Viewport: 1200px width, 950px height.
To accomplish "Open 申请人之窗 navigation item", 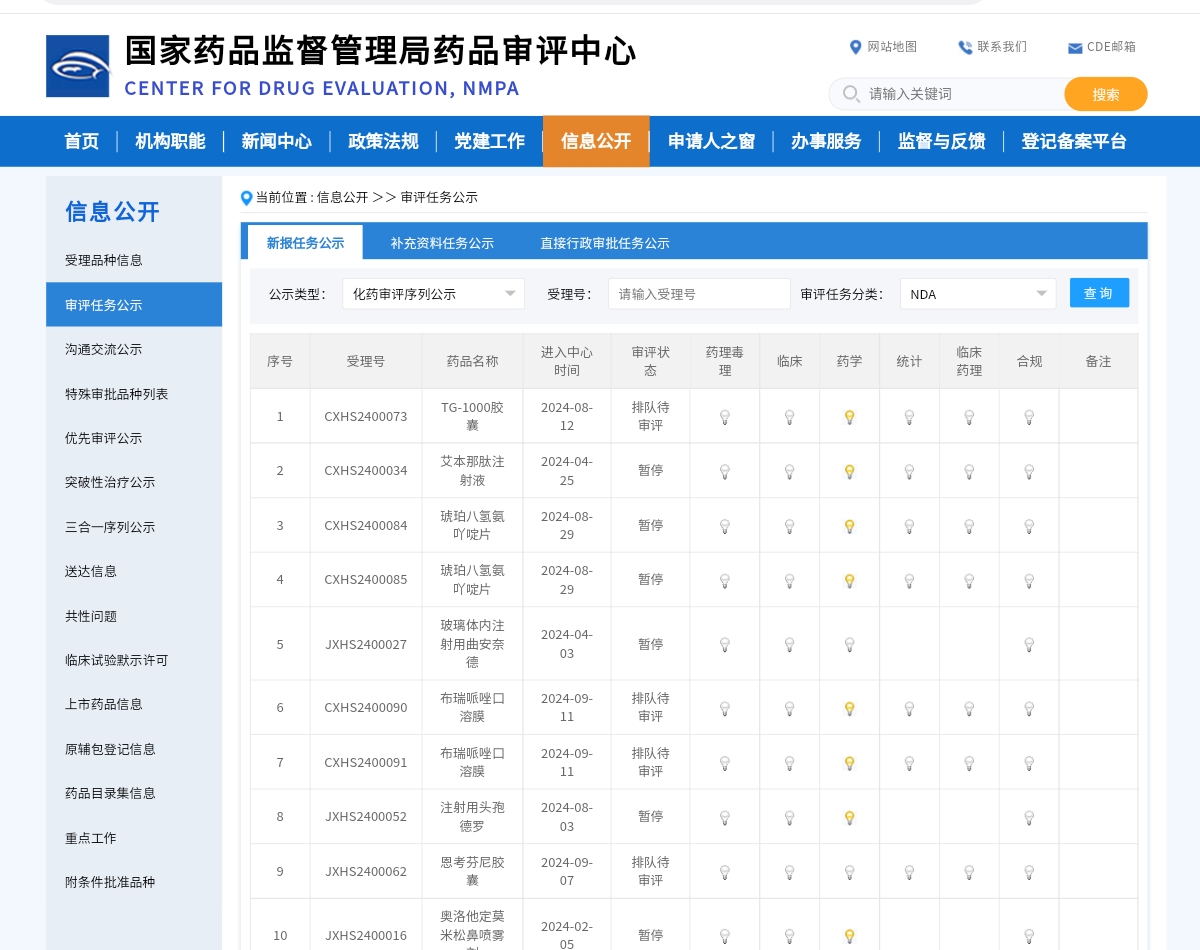I will pos(711,141).
